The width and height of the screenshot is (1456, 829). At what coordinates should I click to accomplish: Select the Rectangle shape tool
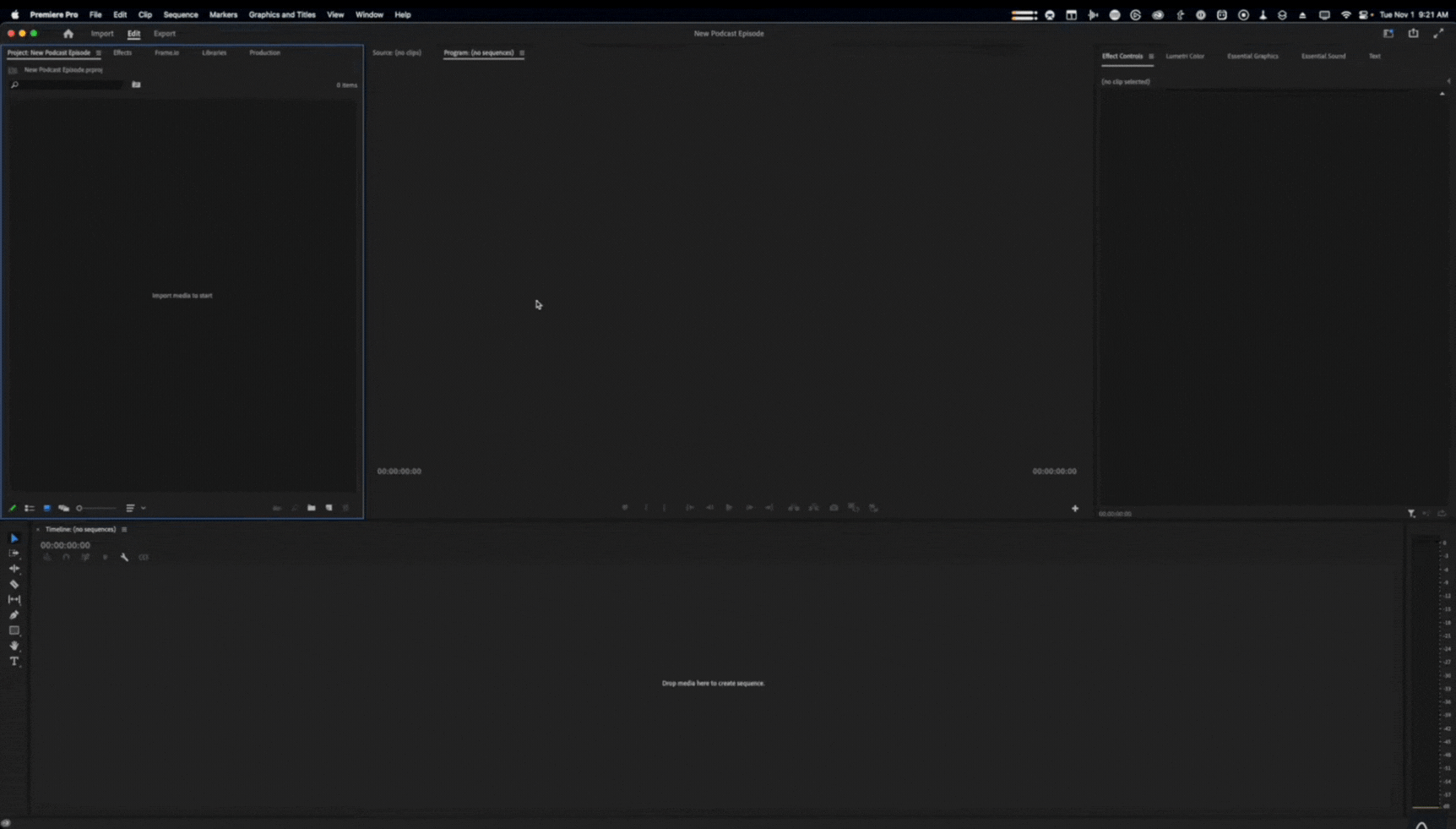[x=14, y=630]
